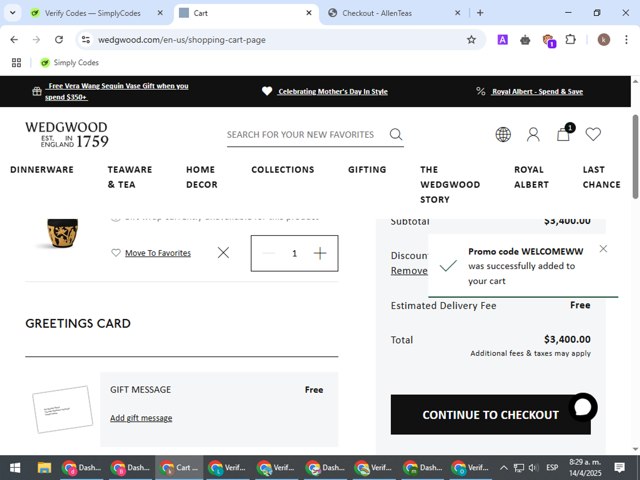Open Royal Albert Spend & Save link
Image resolution: width=640 pixels, height=480 pixels.
pyautogui.click(x=537, y=91)
